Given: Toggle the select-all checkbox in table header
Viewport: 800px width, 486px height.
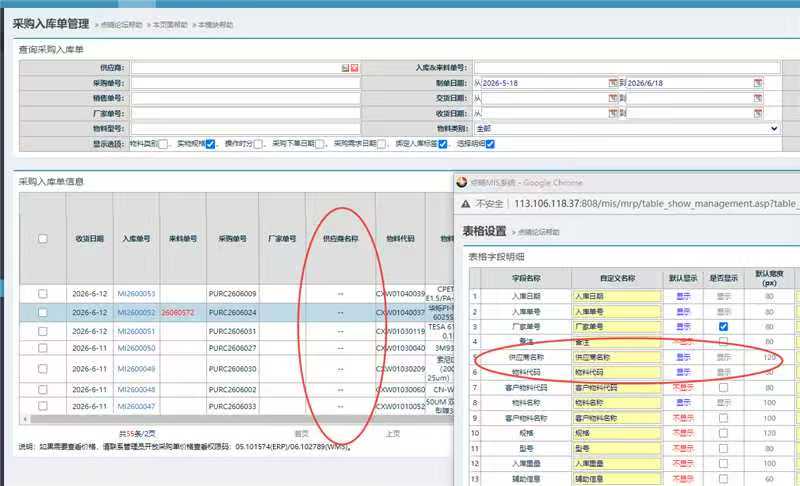Looking at the screenshot, I should (43, 239).
